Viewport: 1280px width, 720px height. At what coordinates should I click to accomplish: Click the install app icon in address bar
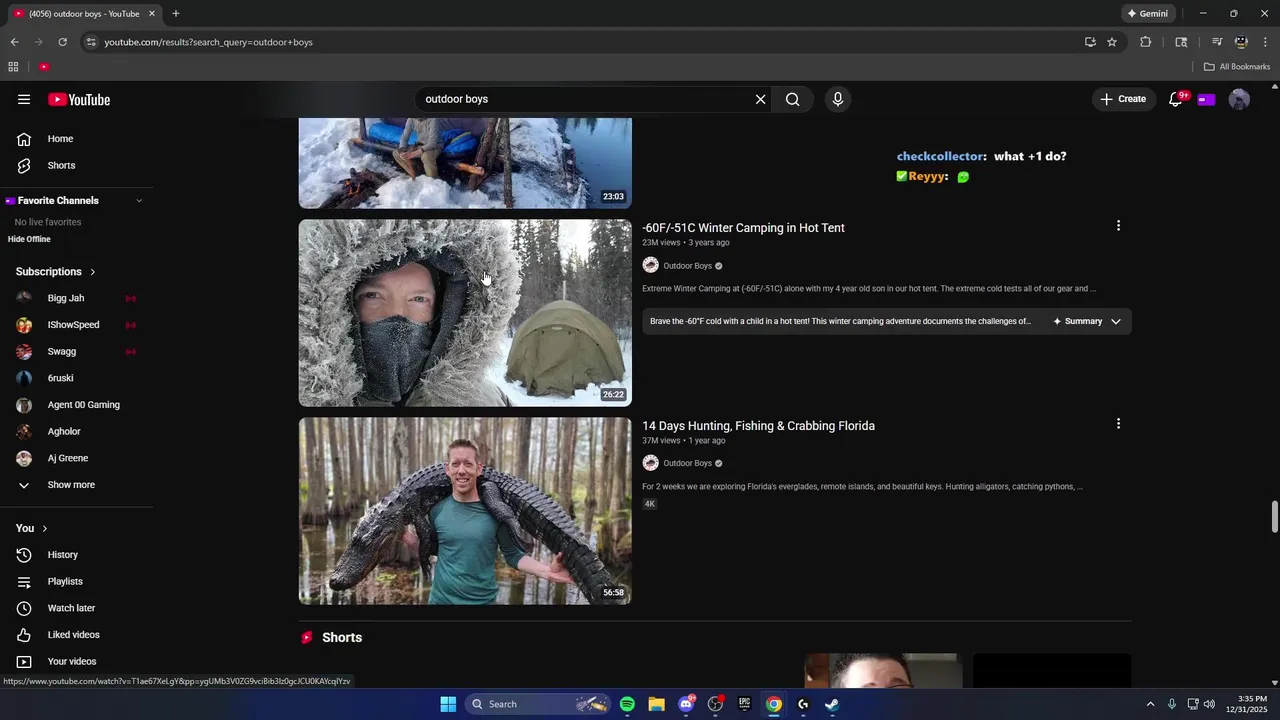(x=1090, y=42)
